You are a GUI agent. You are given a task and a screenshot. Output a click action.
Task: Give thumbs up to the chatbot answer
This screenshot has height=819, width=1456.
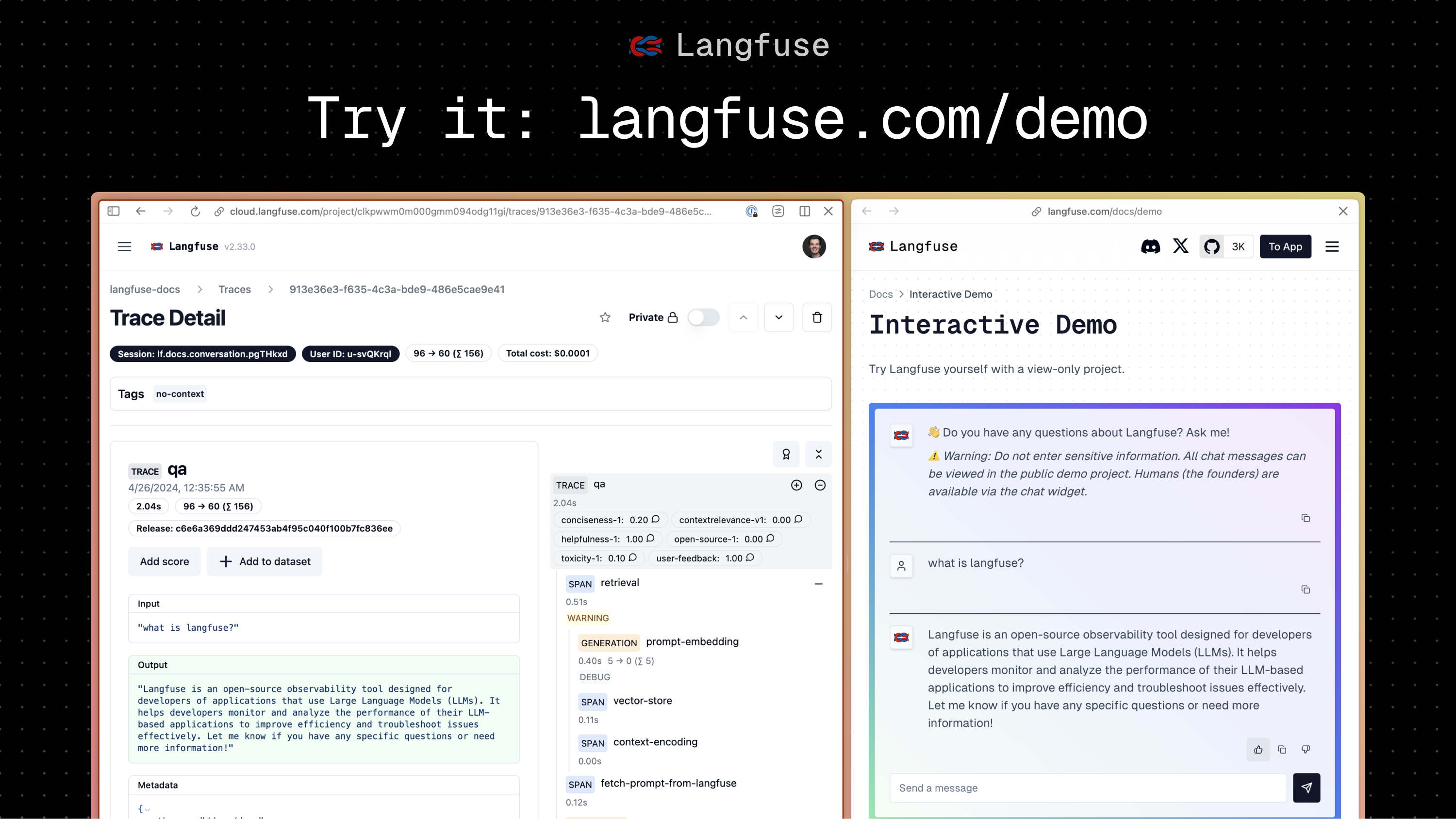[x=1258, y=750]
